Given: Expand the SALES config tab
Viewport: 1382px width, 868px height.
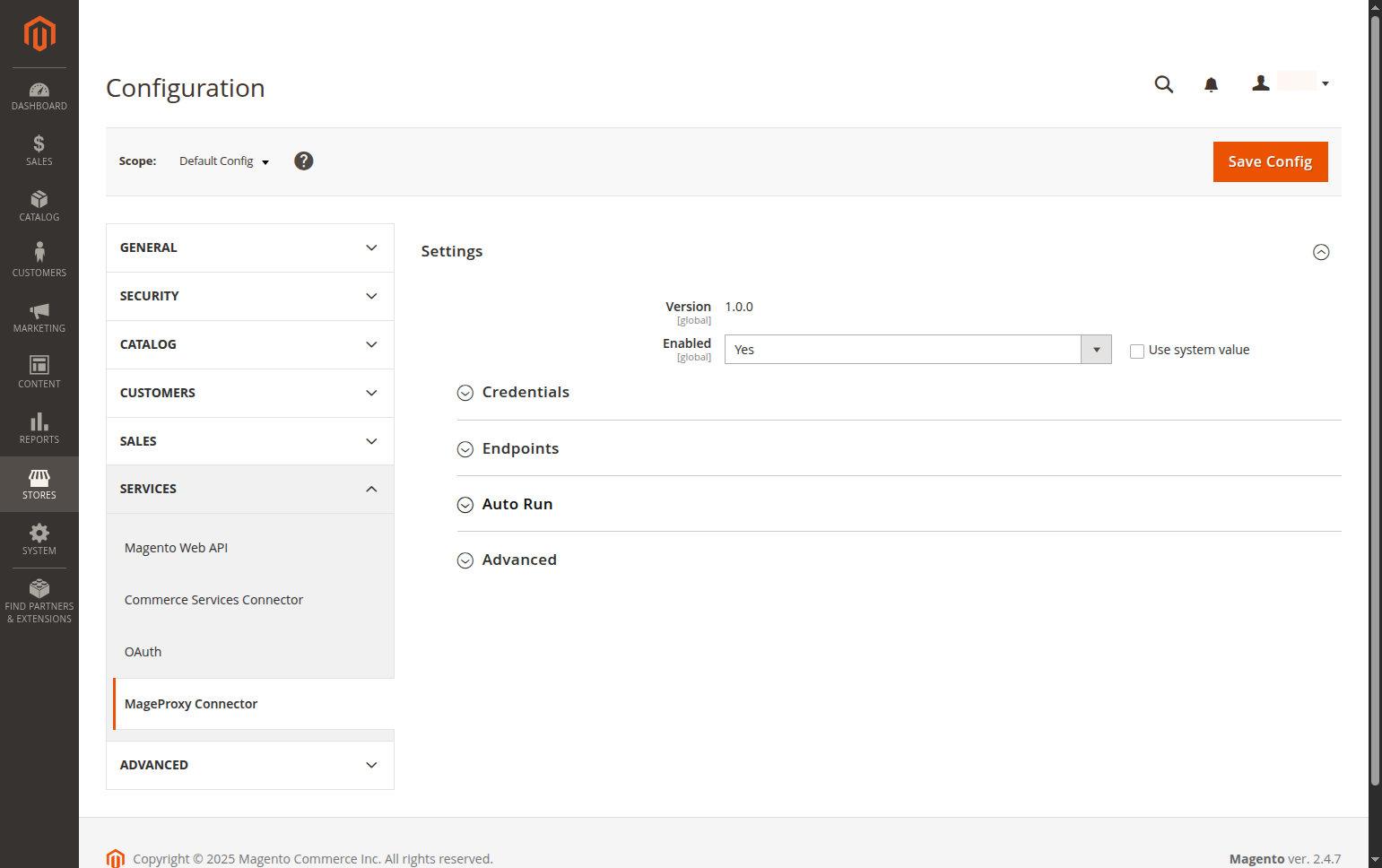Looking at the screenshot, I should [250, 441].
